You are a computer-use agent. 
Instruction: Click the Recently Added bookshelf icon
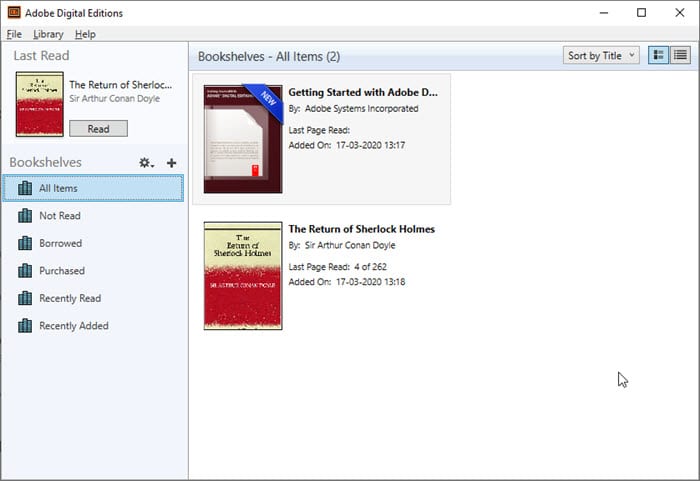pyautogui.click(x=25, y=326)
